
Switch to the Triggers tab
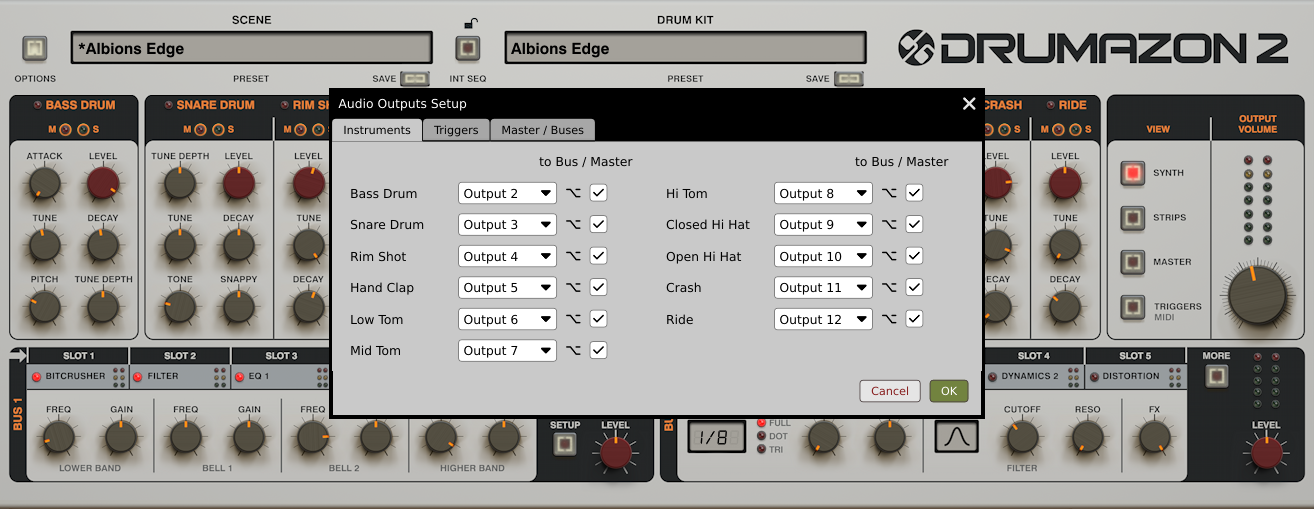coord(456,130)
